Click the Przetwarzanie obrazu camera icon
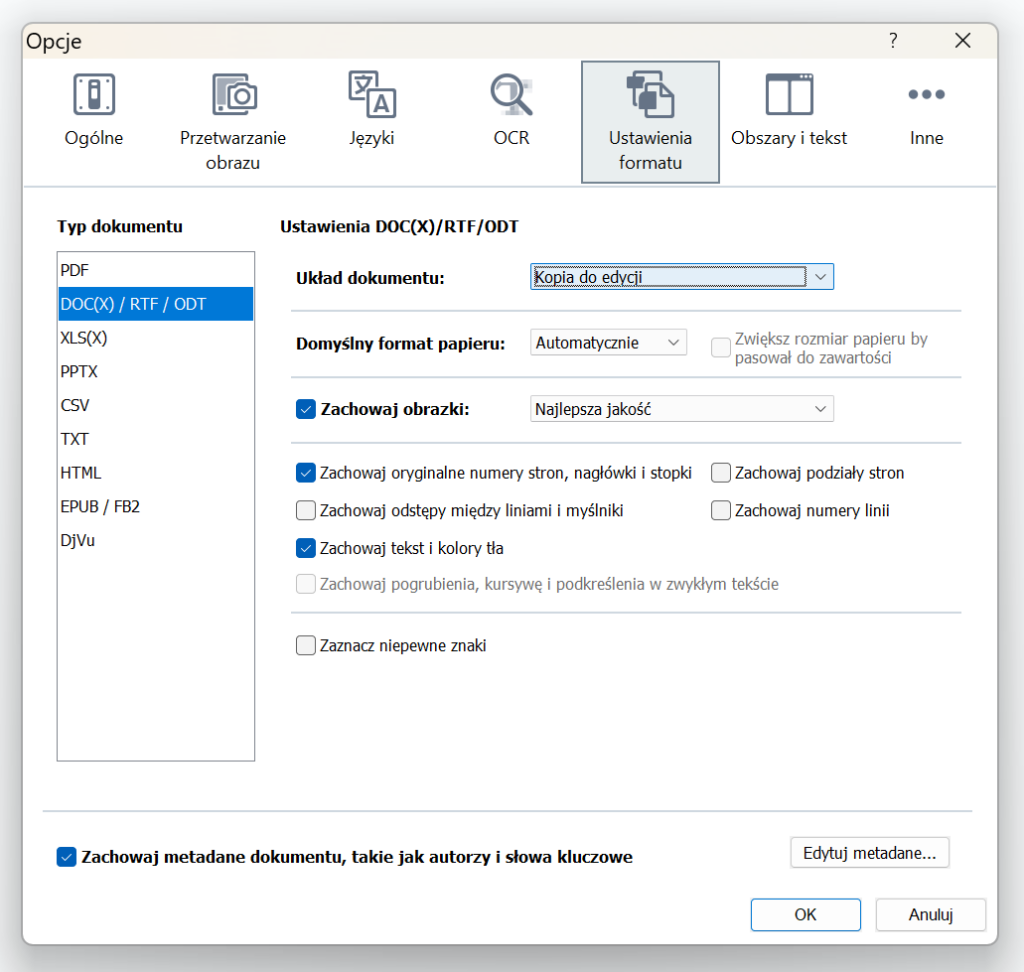The height and width of the screenshot is (972, 1024). pos(233,95)
